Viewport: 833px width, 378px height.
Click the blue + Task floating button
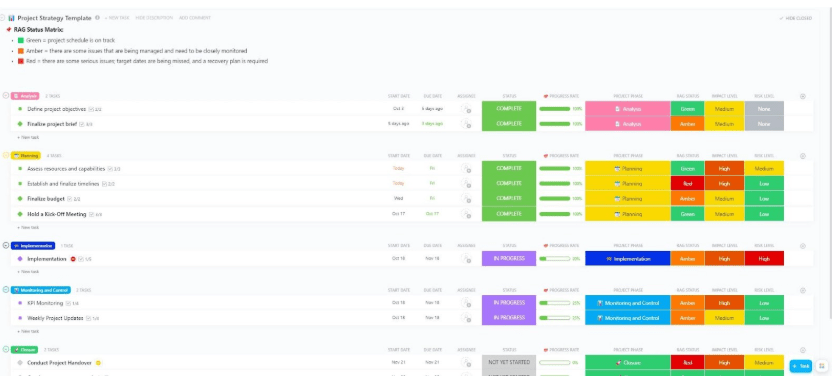tap(801, 366)
